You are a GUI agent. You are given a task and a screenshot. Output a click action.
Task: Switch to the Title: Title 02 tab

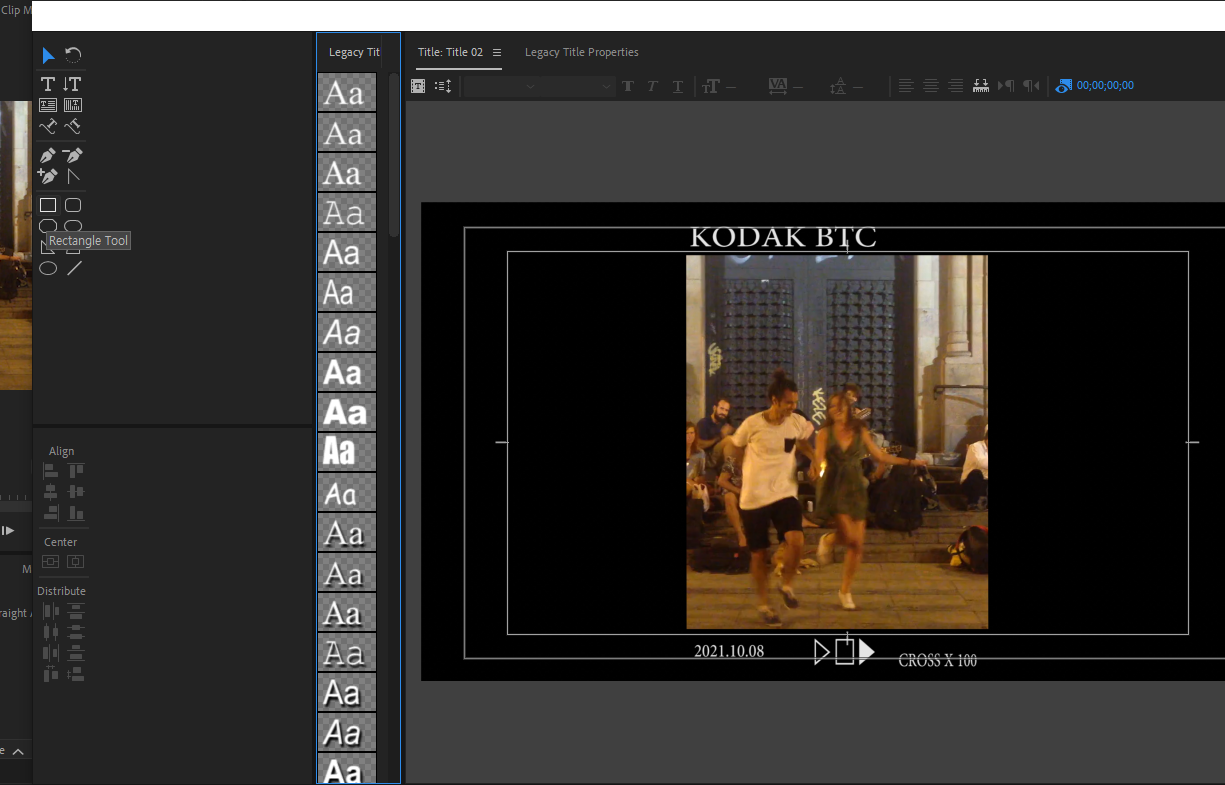coord(450,52)
